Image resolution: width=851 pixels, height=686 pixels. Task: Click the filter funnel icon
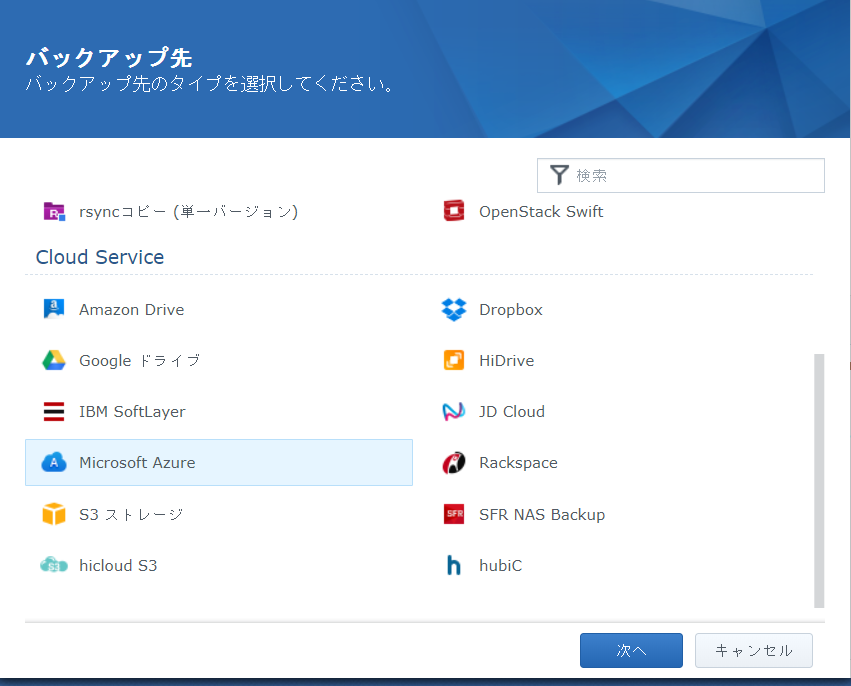(559, 175)
